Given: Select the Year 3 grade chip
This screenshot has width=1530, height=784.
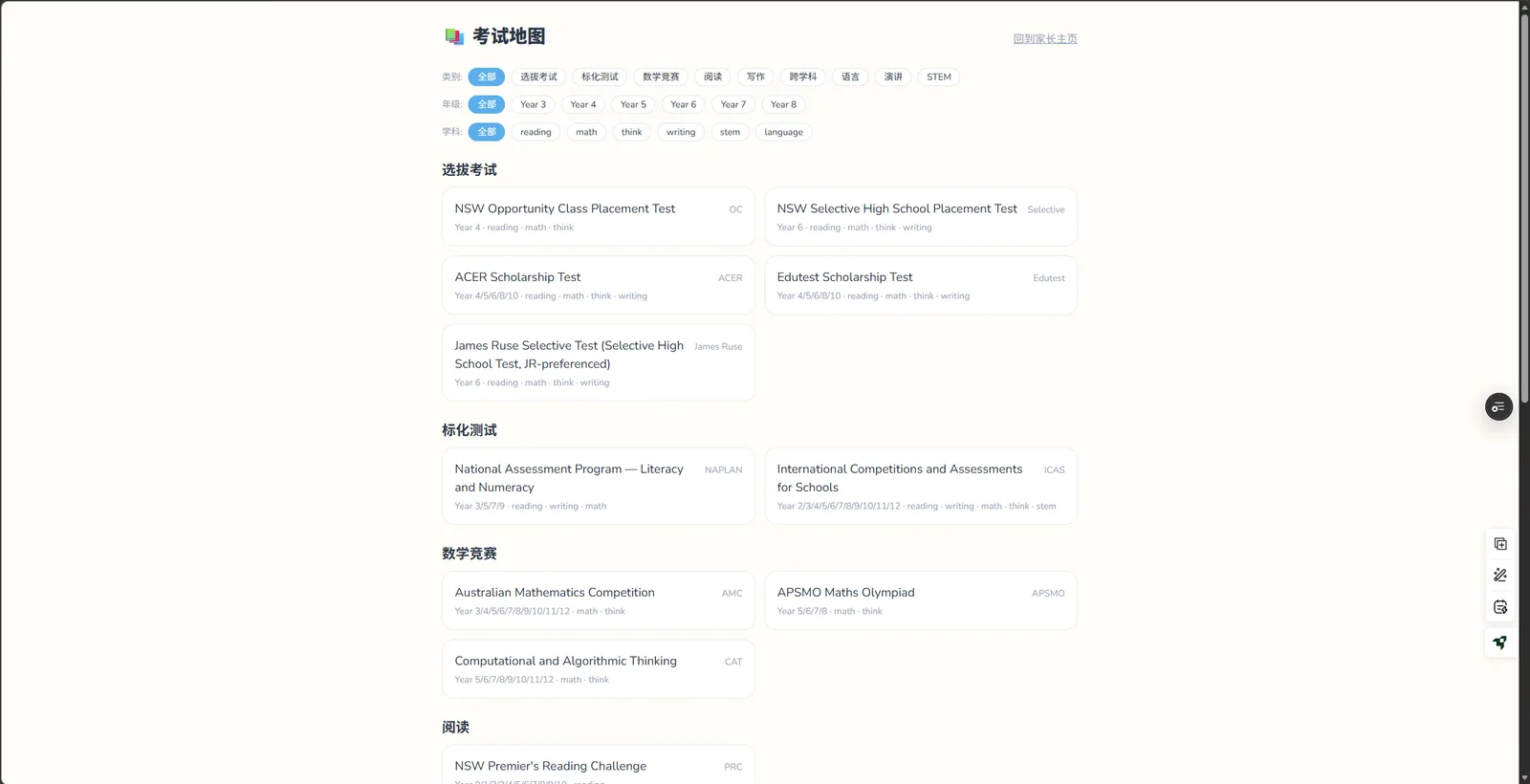Looking at the screenshot, I should (534, 105).
